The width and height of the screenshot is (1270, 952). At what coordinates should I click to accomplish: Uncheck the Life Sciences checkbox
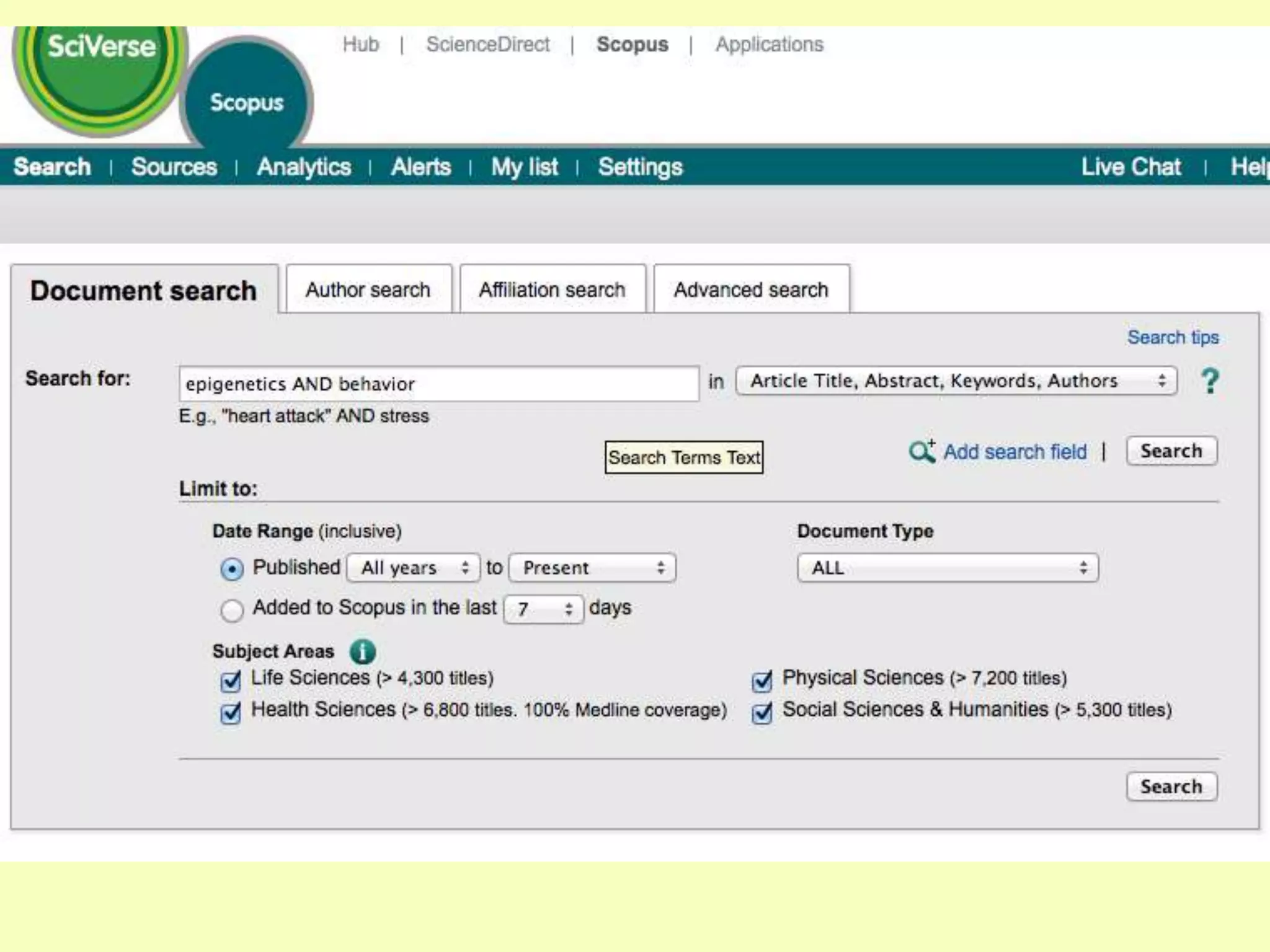pos(231,681)
